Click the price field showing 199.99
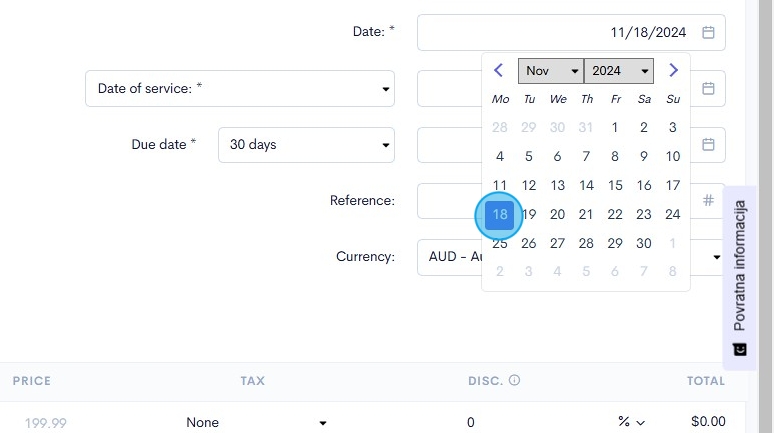 [x=46, y=423]
